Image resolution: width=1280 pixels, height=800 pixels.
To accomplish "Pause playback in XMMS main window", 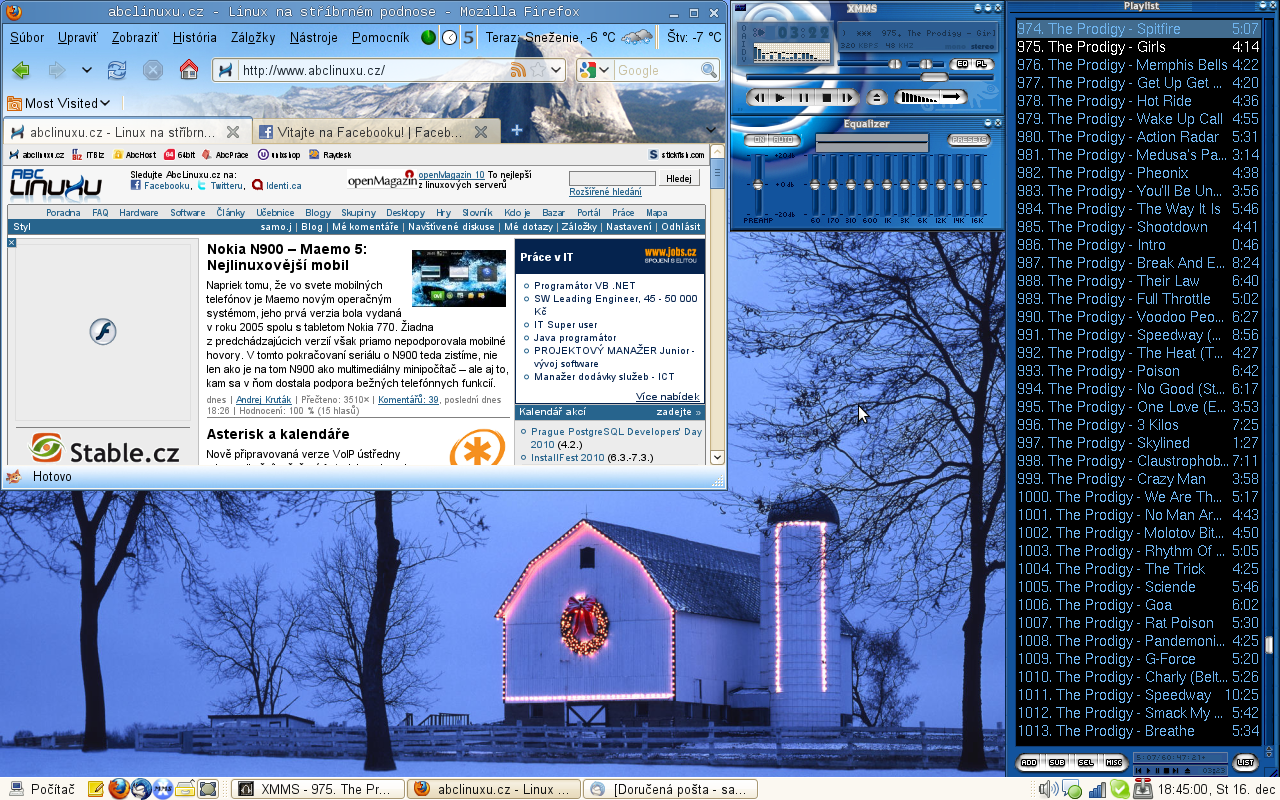I will point(803,98).
